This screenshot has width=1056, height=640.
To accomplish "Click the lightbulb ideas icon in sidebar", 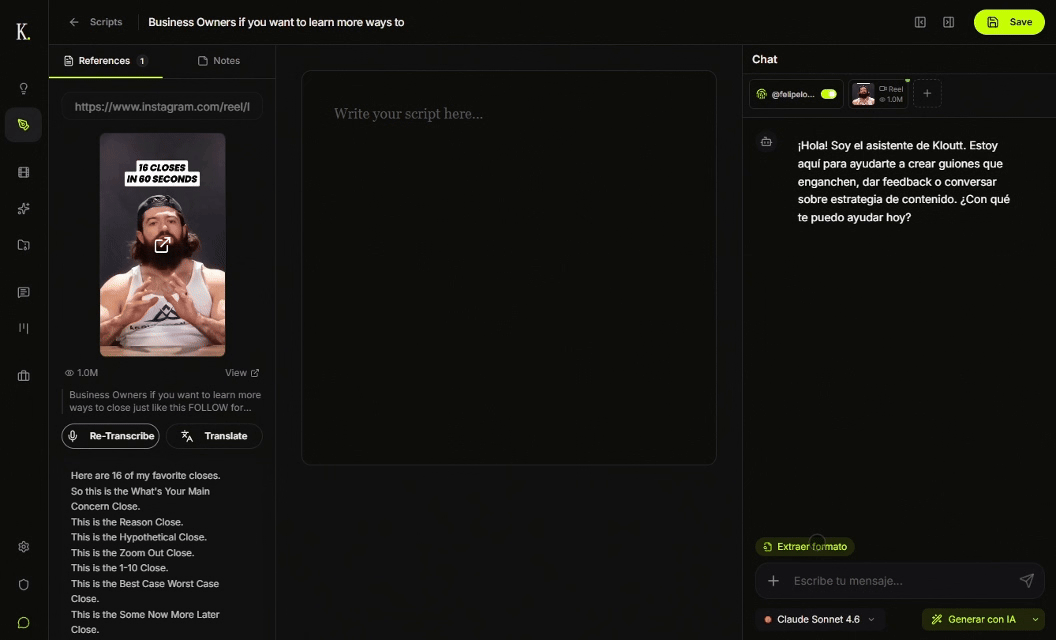I will click(24, 88).
